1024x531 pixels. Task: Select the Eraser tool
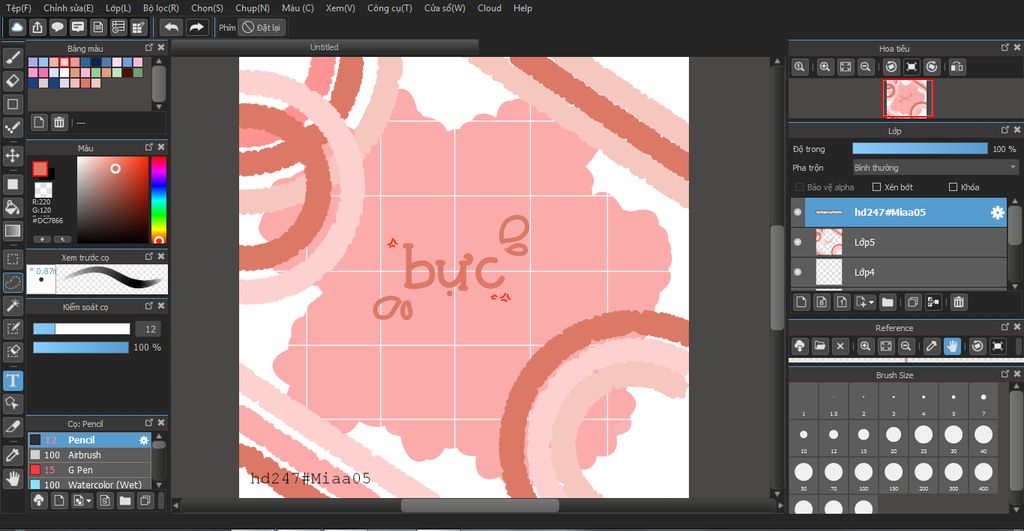12,81
